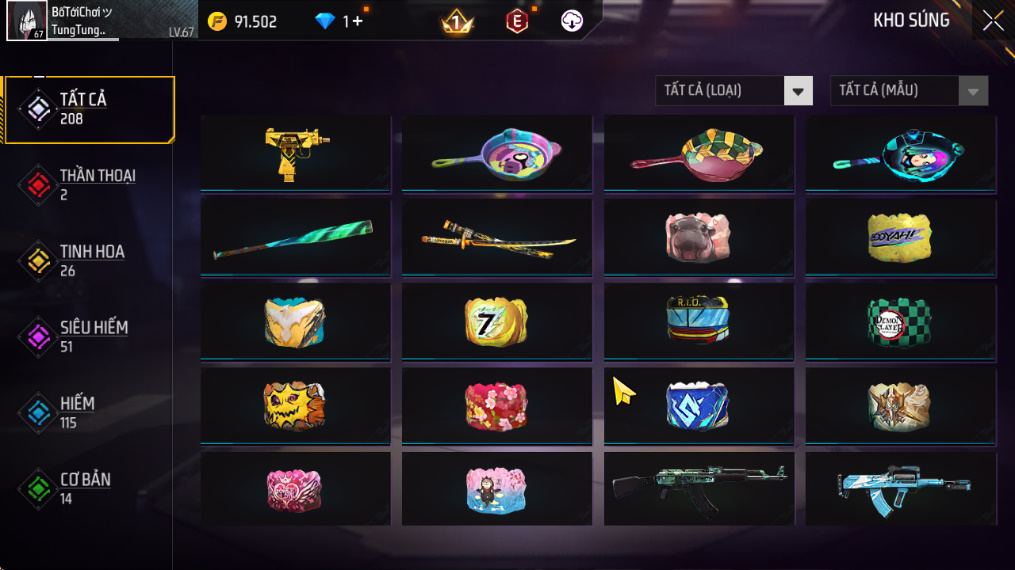
Task: Click the red hexagon E badge icon
Action: 517,21
